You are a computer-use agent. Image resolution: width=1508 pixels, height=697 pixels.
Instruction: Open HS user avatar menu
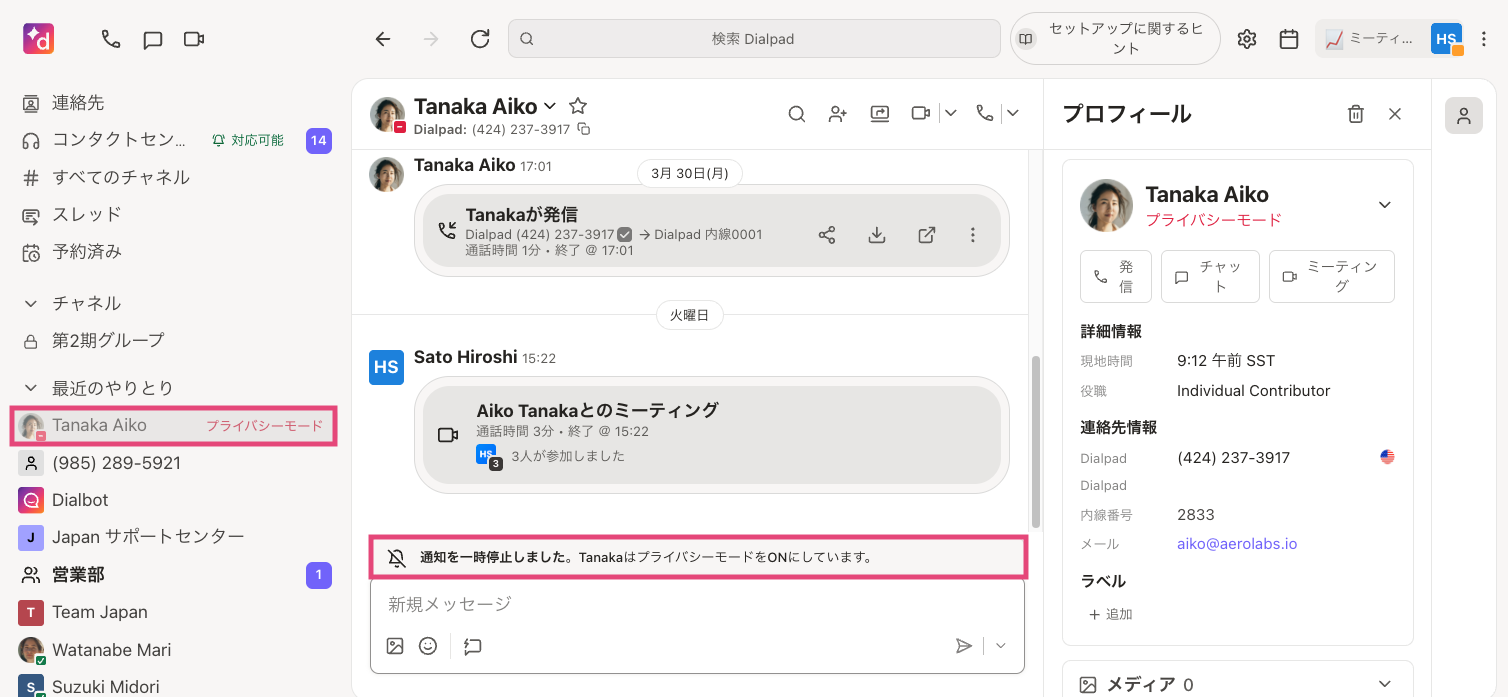click(1446, 39)
